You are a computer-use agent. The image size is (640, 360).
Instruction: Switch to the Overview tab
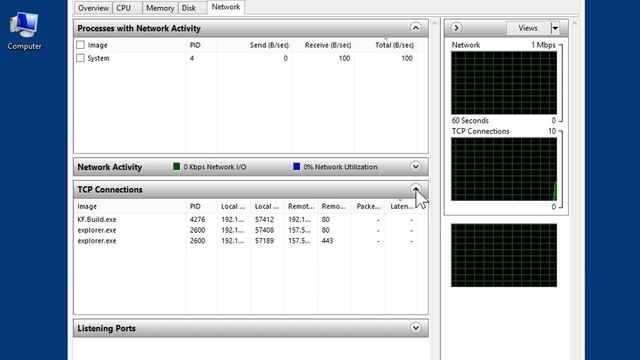pos(93,8)
